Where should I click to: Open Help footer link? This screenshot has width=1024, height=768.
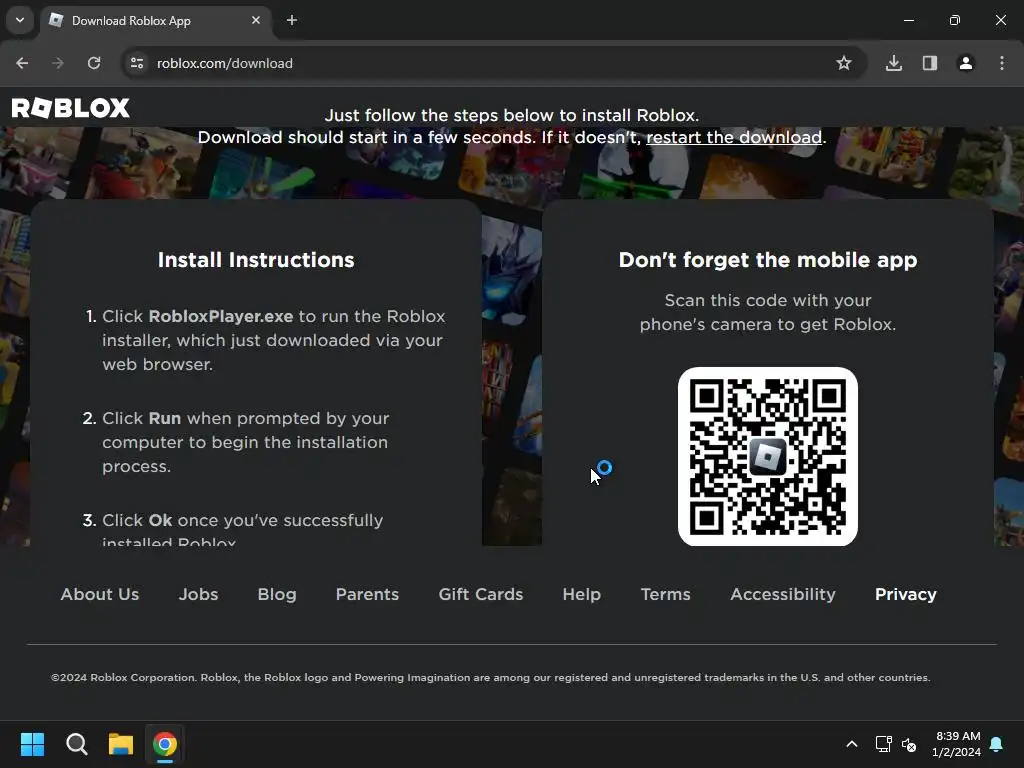tap(582, 594)
